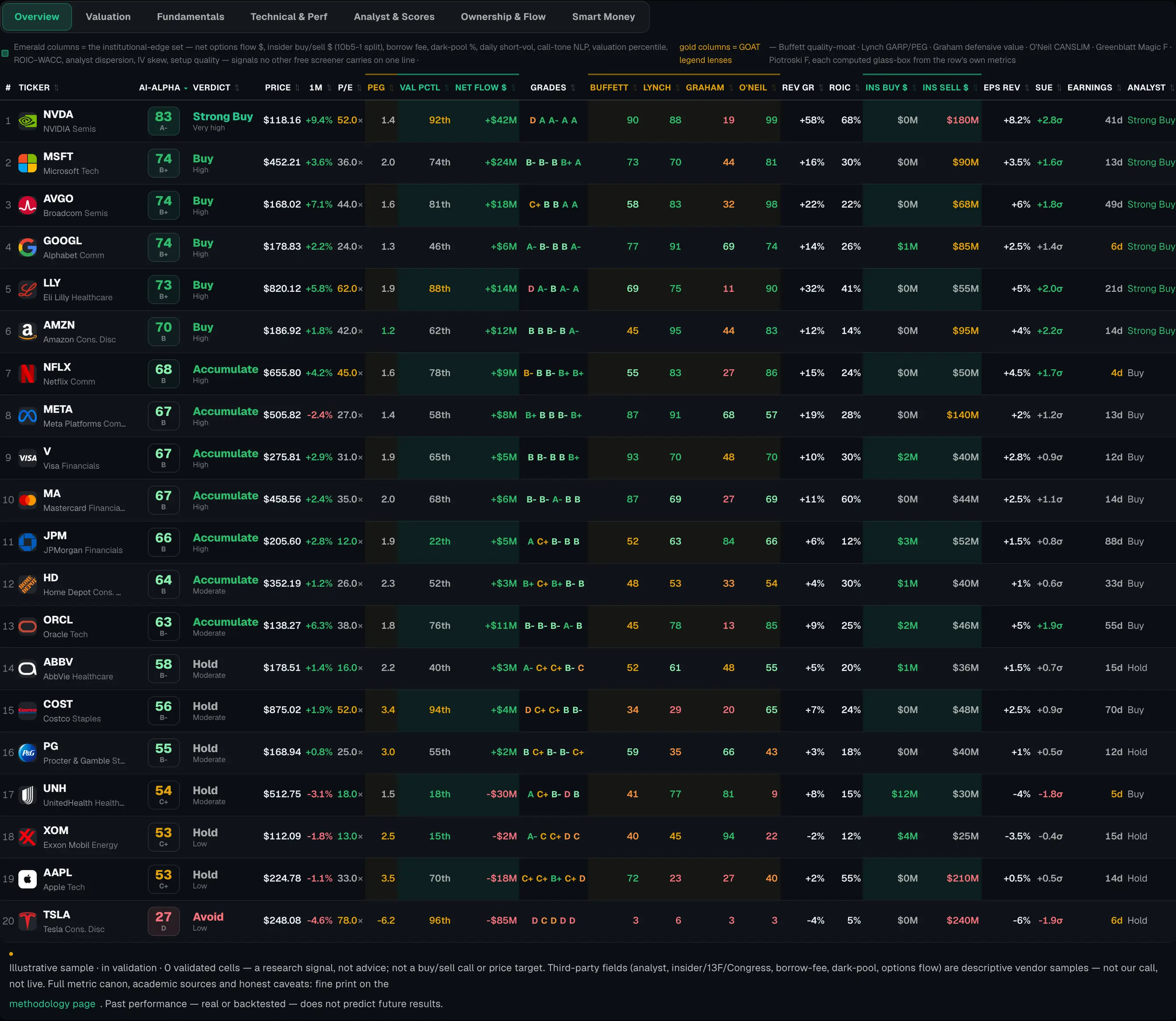Sort by the EPS REV column header

tap(1006, 88)
